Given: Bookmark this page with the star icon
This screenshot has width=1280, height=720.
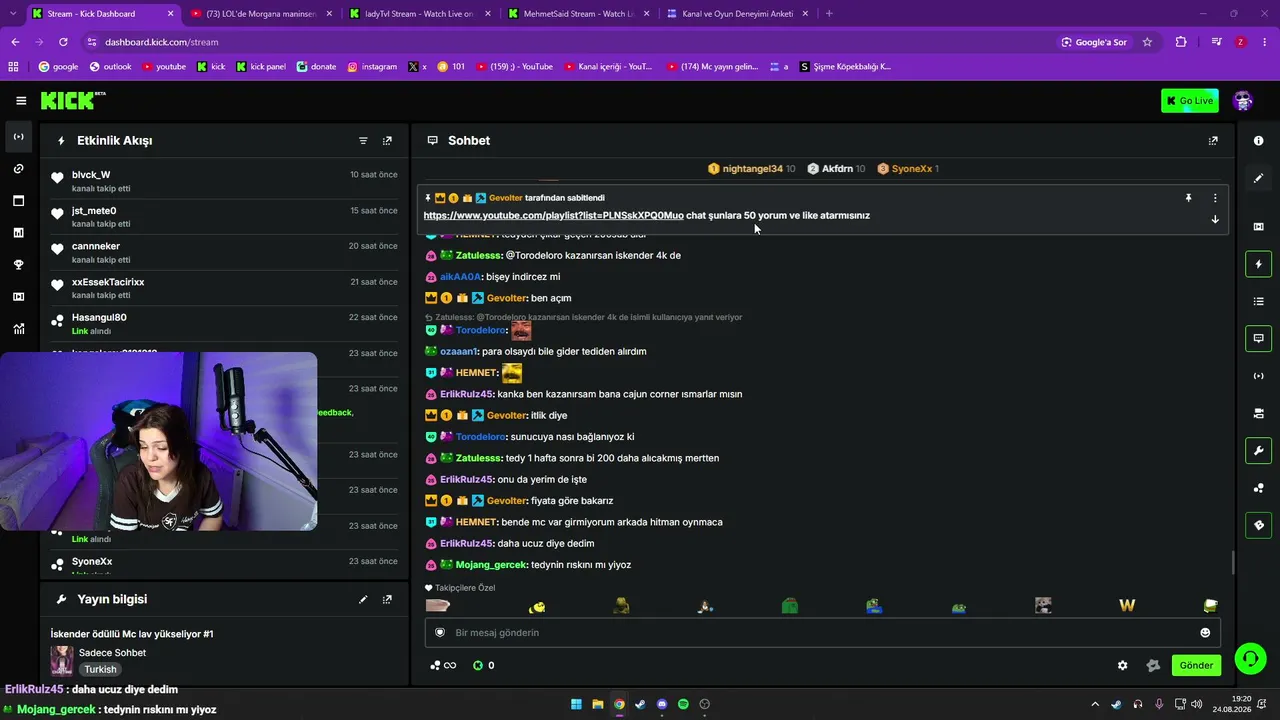Looking at the screenshot, I should [x=1147, y=42].
